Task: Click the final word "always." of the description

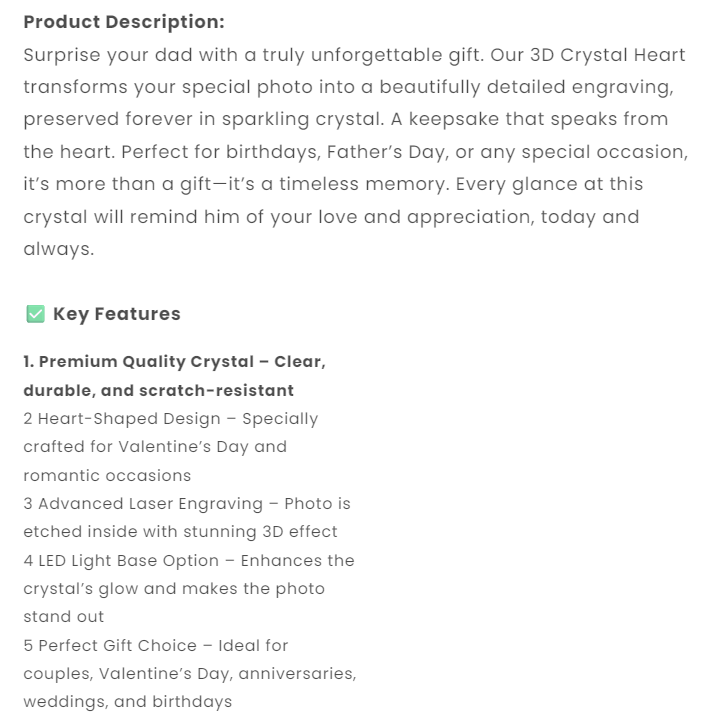Action: pos(59,249)
